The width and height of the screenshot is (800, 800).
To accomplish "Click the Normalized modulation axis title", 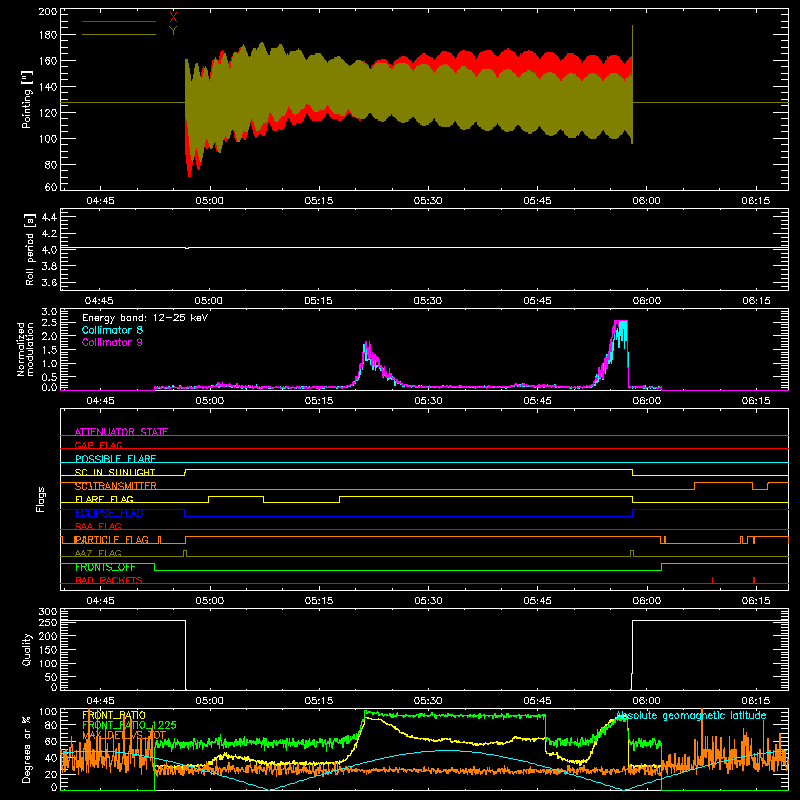I will [x=25, y=349].
